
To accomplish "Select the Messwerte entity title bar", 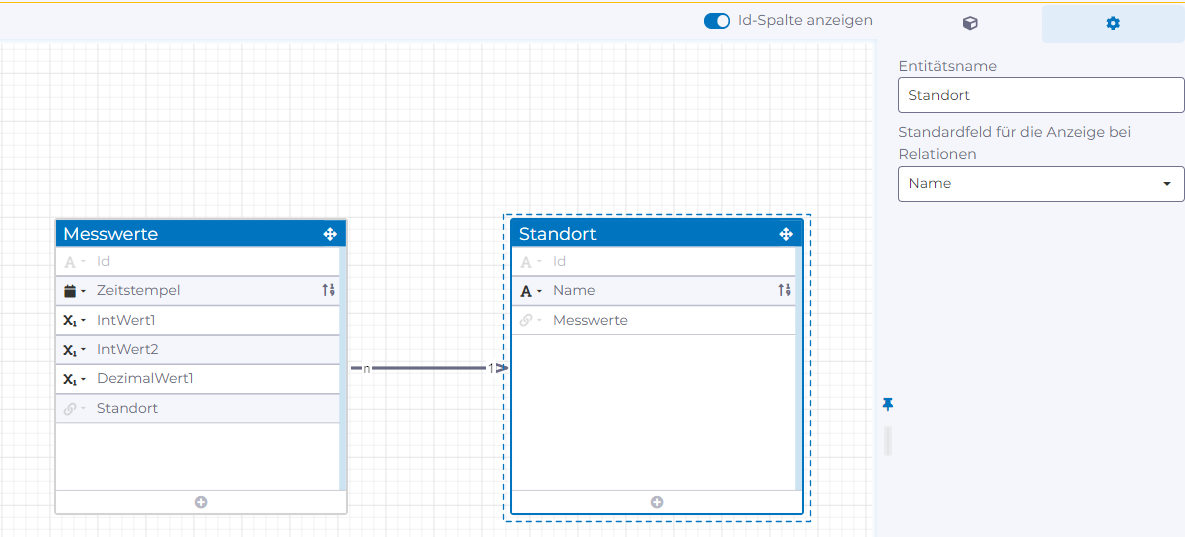I will click(180, 234).
